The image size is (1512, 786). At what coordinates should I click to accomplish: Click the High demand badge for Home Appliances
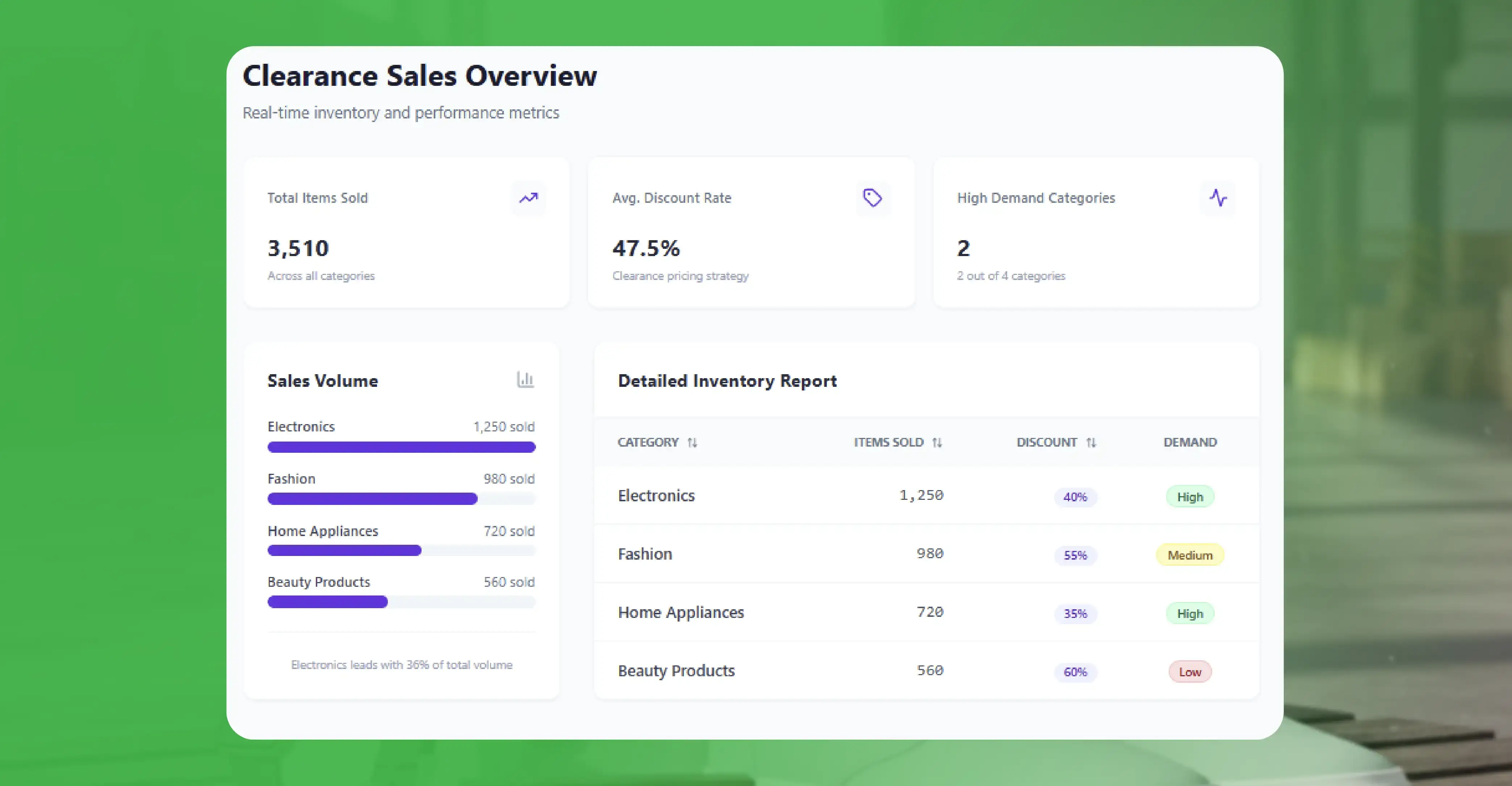1190,614
